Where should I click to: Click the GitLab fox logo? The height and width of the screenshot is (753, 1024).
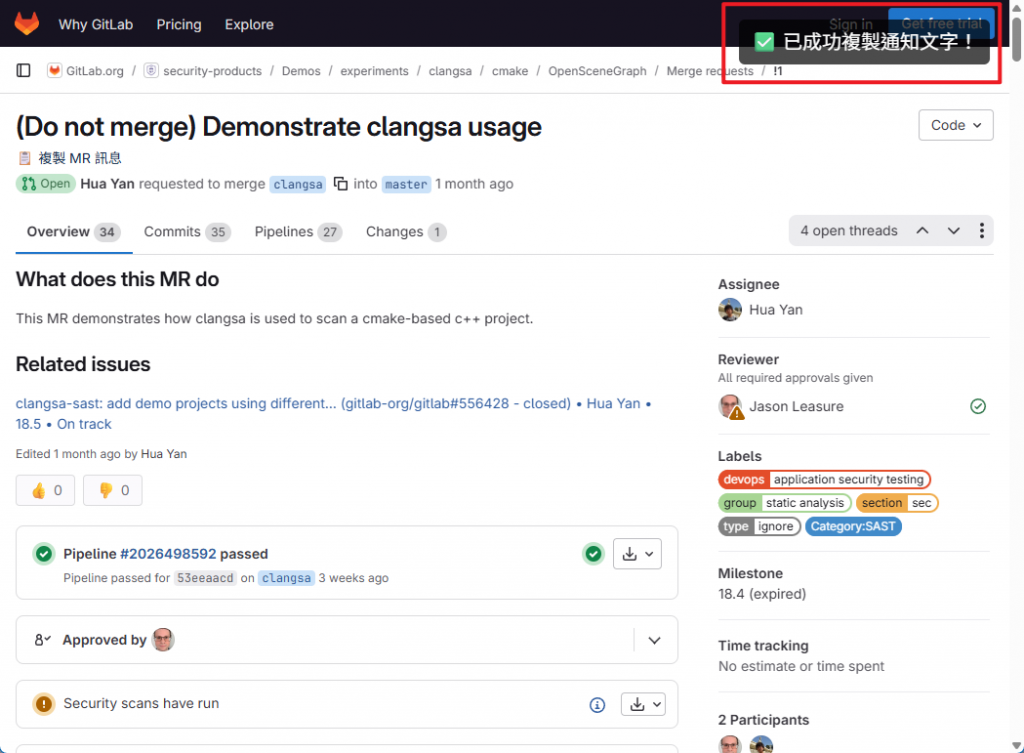coord(27,24)
